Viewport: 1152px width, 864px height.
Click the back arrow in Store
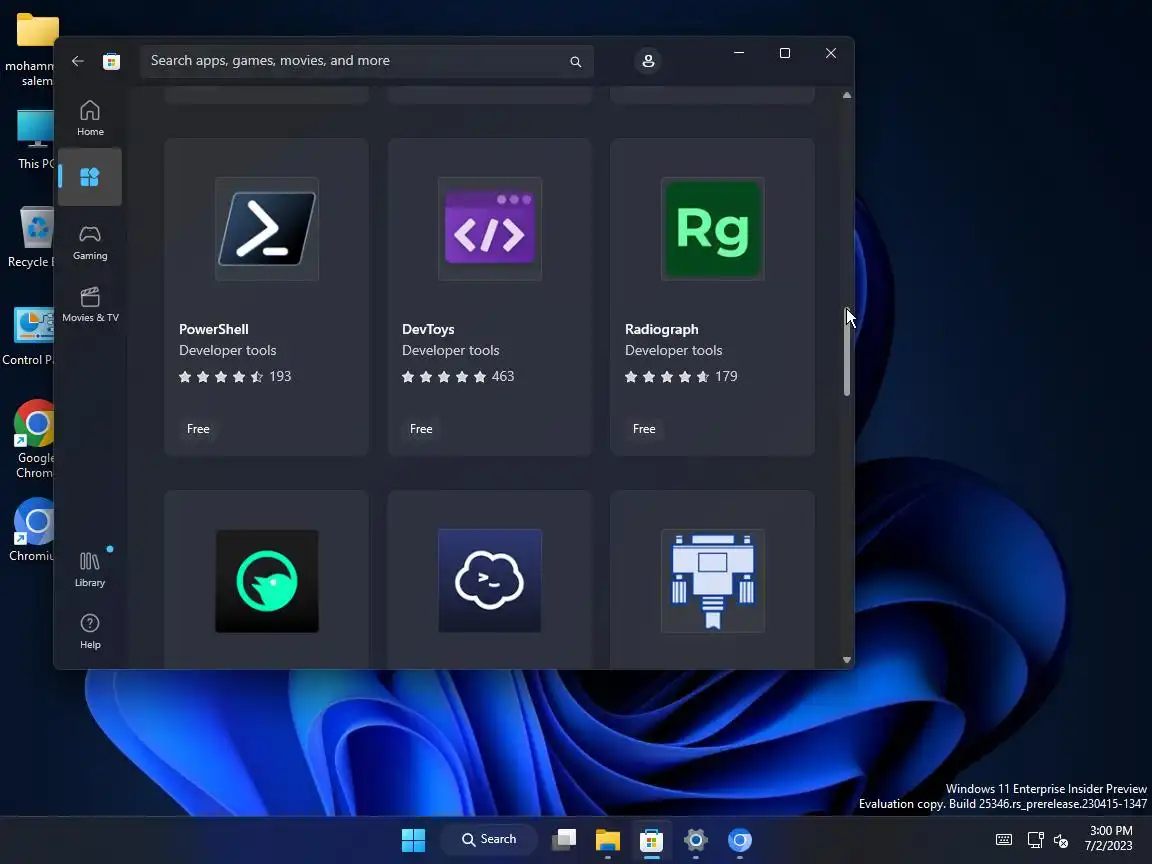[x=78, y=61]
